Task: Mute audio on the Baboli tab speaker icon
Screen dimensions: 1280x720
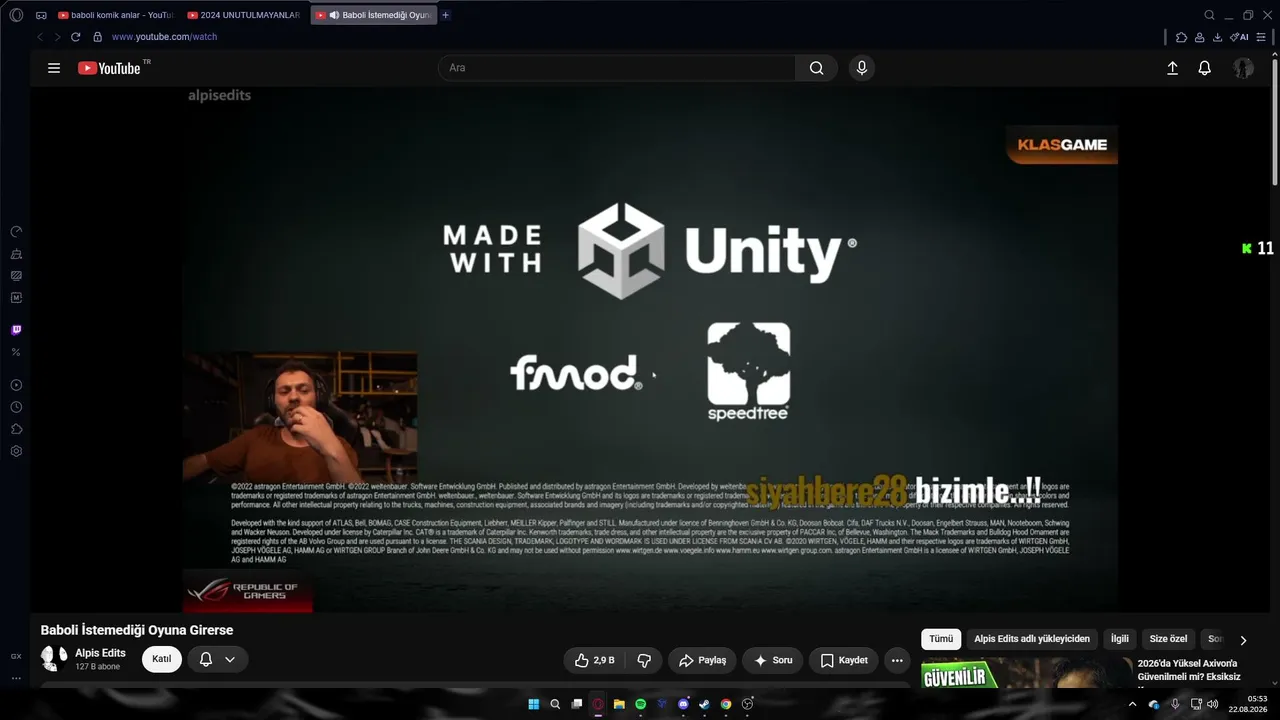Action: [x=334, y=15]
